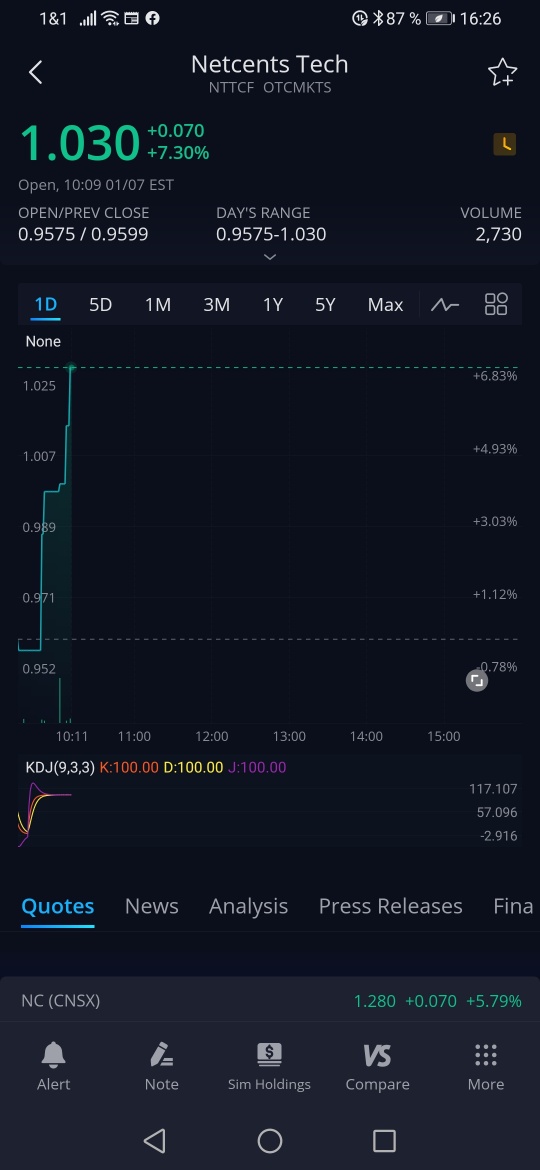Open Sim Holdings
540x1170 pixels.
tap(269, 1067)
